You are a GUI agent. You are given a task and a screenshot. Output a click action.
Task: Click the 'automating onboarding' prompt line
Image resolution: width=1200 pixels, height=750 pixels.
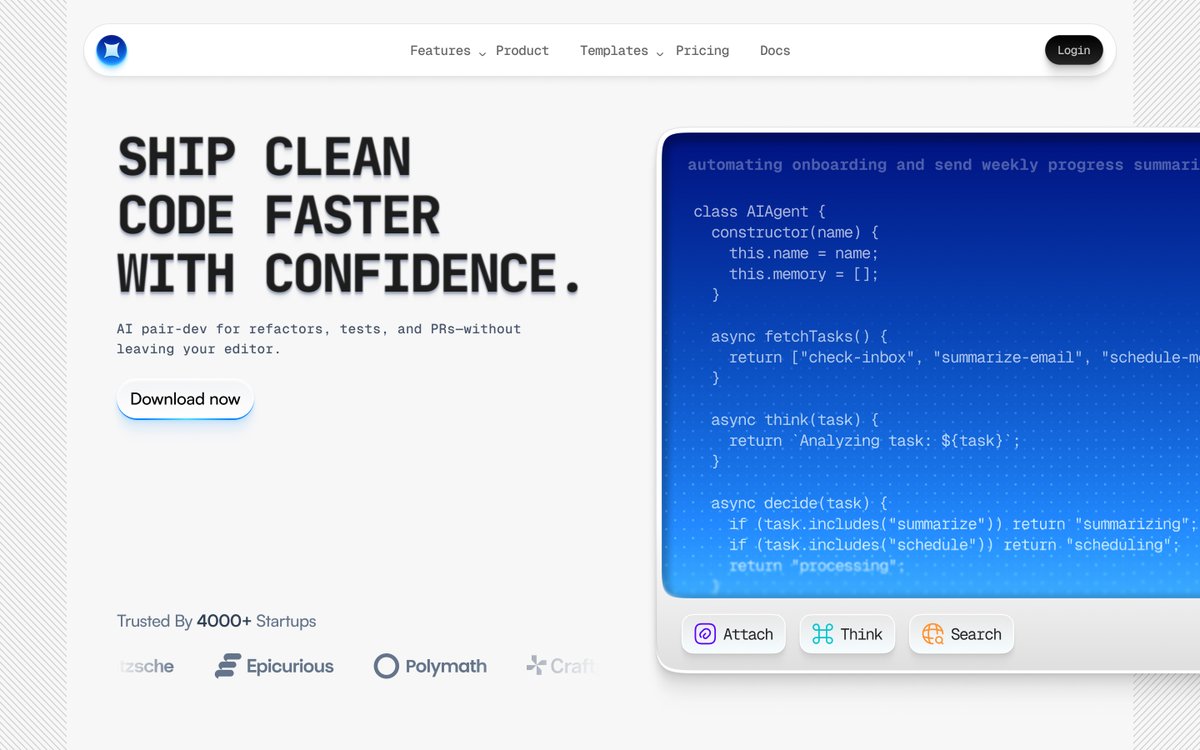[x=943, y=165]
